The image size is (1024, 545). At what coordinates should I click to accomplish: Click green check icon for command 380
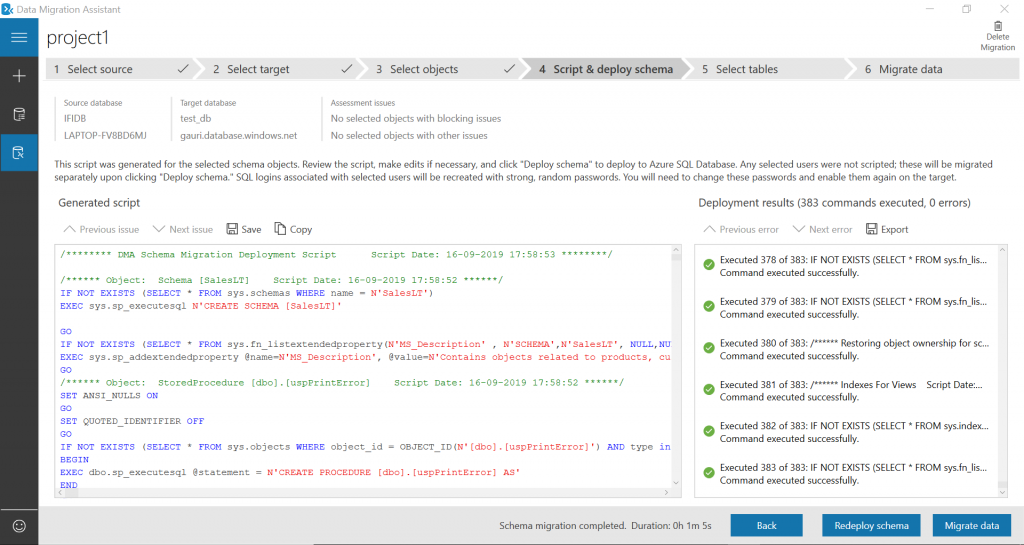[709, 348]
